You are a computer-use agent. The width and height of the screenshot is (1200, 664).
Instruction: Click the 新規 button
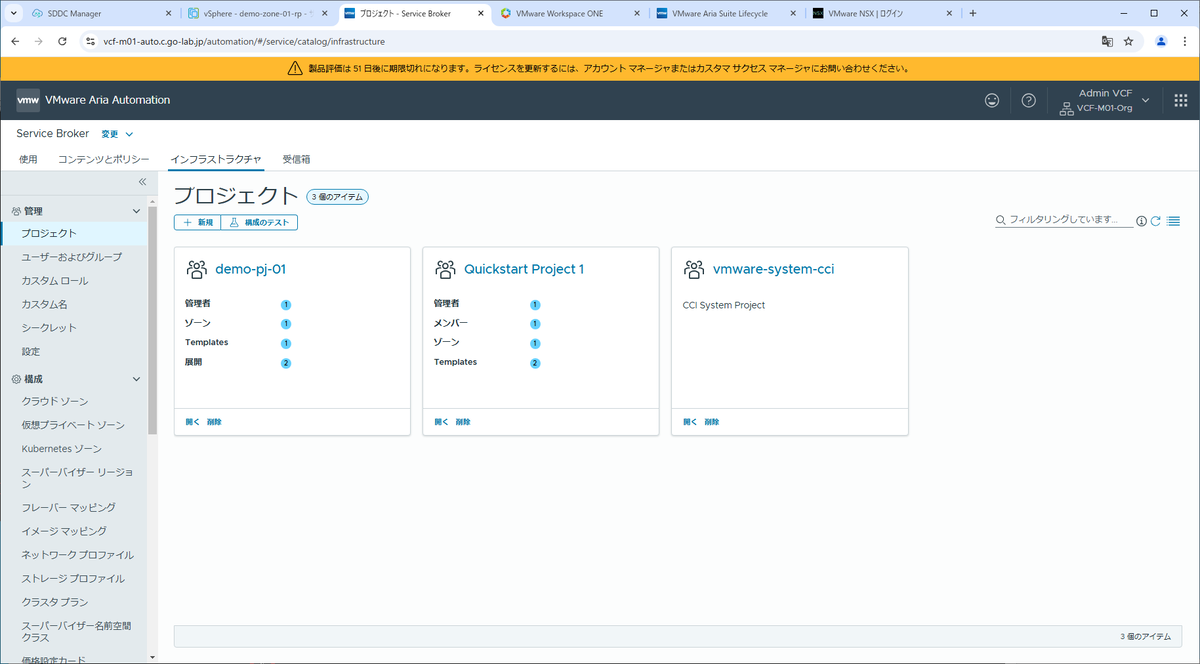(x=197, y=222)
